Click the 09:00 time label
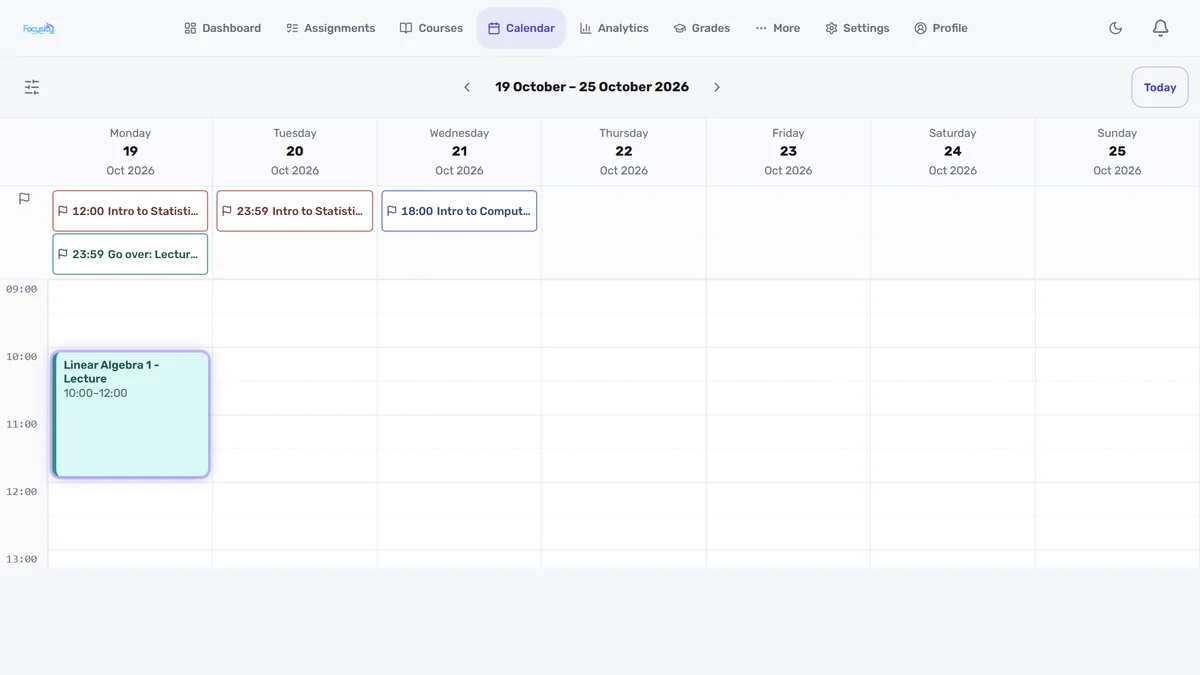 (x=22, y=289)
